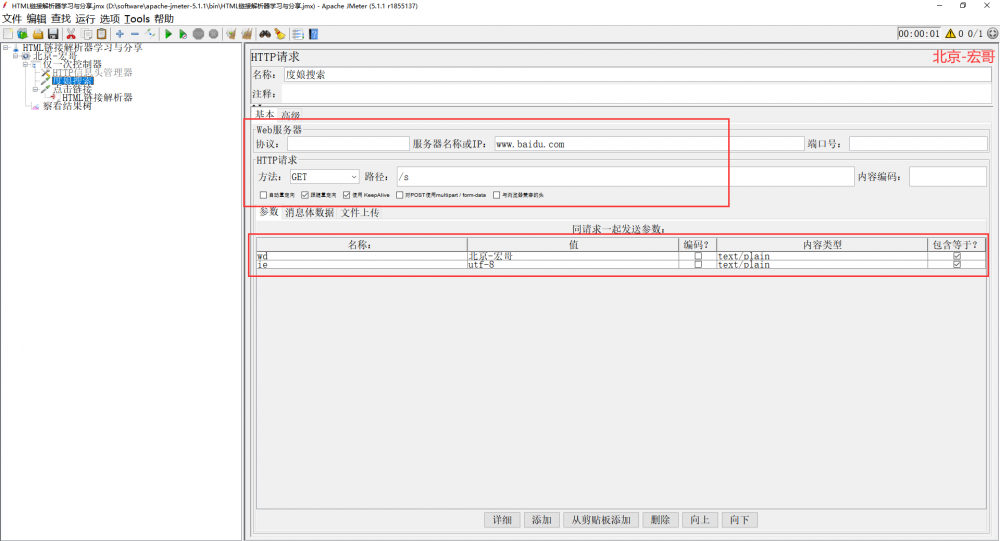Create a new test plan via toolbar icon
The image size is (1000, 541).
pos(8,34)
